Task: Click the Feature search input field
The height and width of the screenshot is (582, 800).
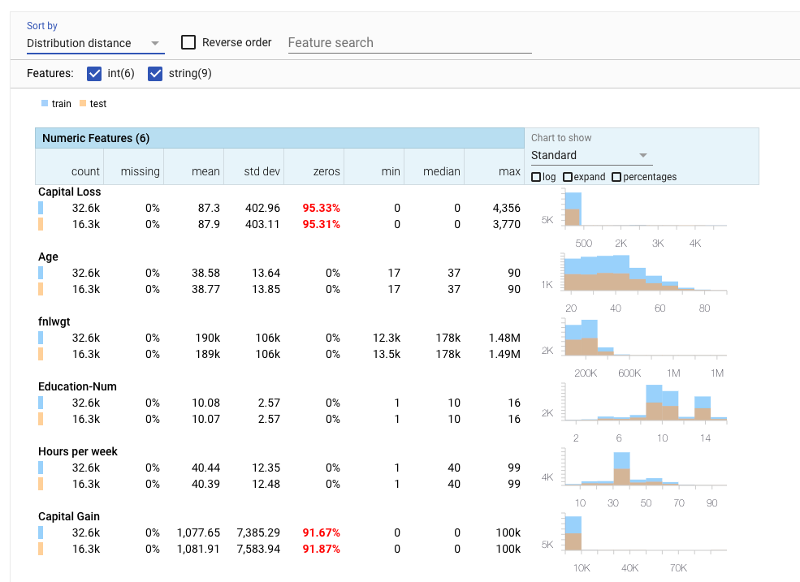Action: click(x=400, y=43)
